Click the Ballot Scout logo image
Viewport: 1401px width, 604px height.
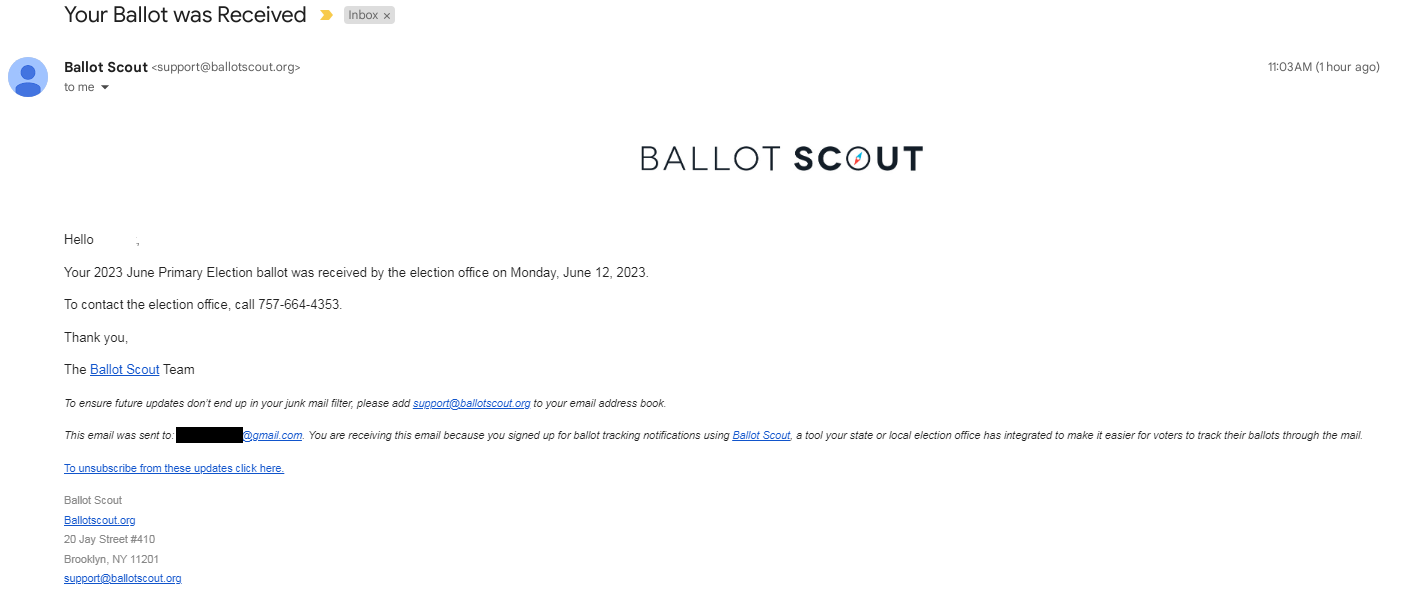781,158
